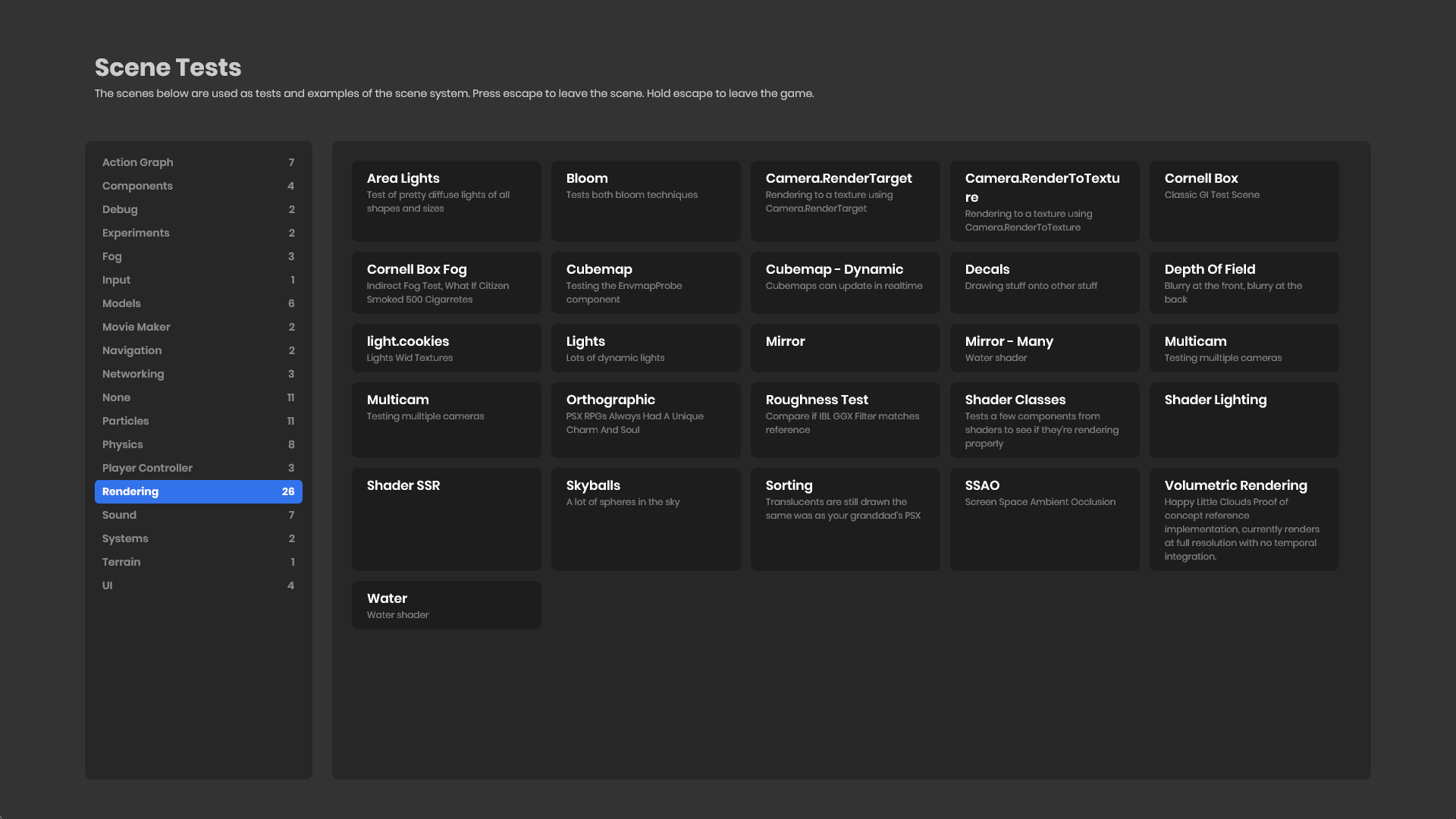This screenshot has height=819, width=1456.
Task: Open the Camera.RenderTarget scene card
Action: (845, 200)
